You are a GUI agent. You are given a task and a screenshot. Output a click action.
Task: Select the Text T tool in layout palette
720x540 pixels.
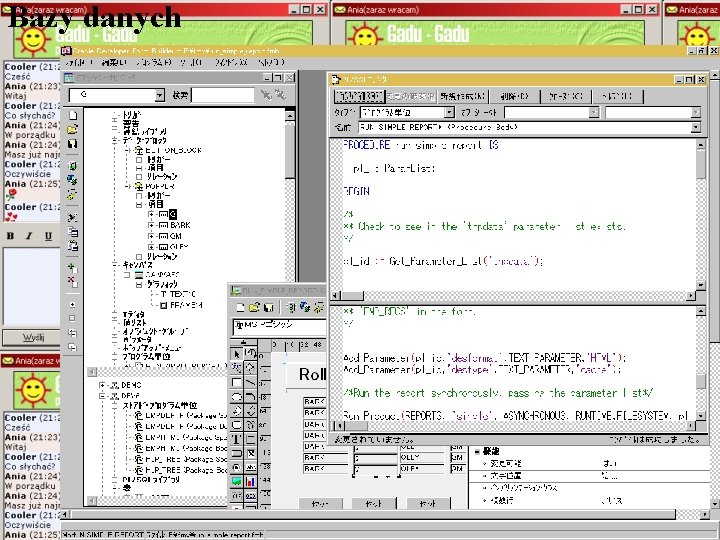coord(236,439)
